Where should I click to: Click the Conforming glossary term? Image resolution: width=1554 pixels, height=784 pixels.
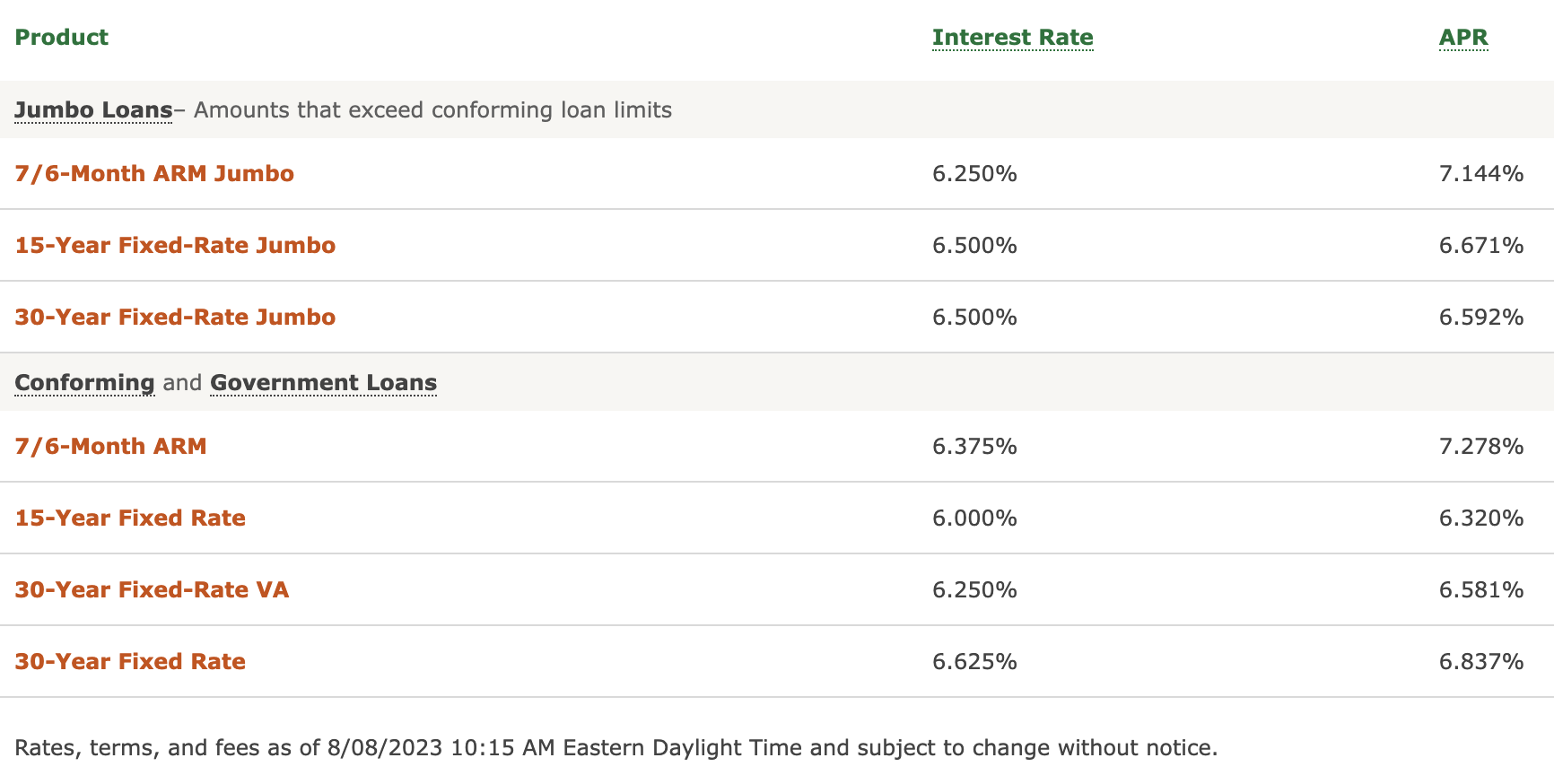(84, 383)
